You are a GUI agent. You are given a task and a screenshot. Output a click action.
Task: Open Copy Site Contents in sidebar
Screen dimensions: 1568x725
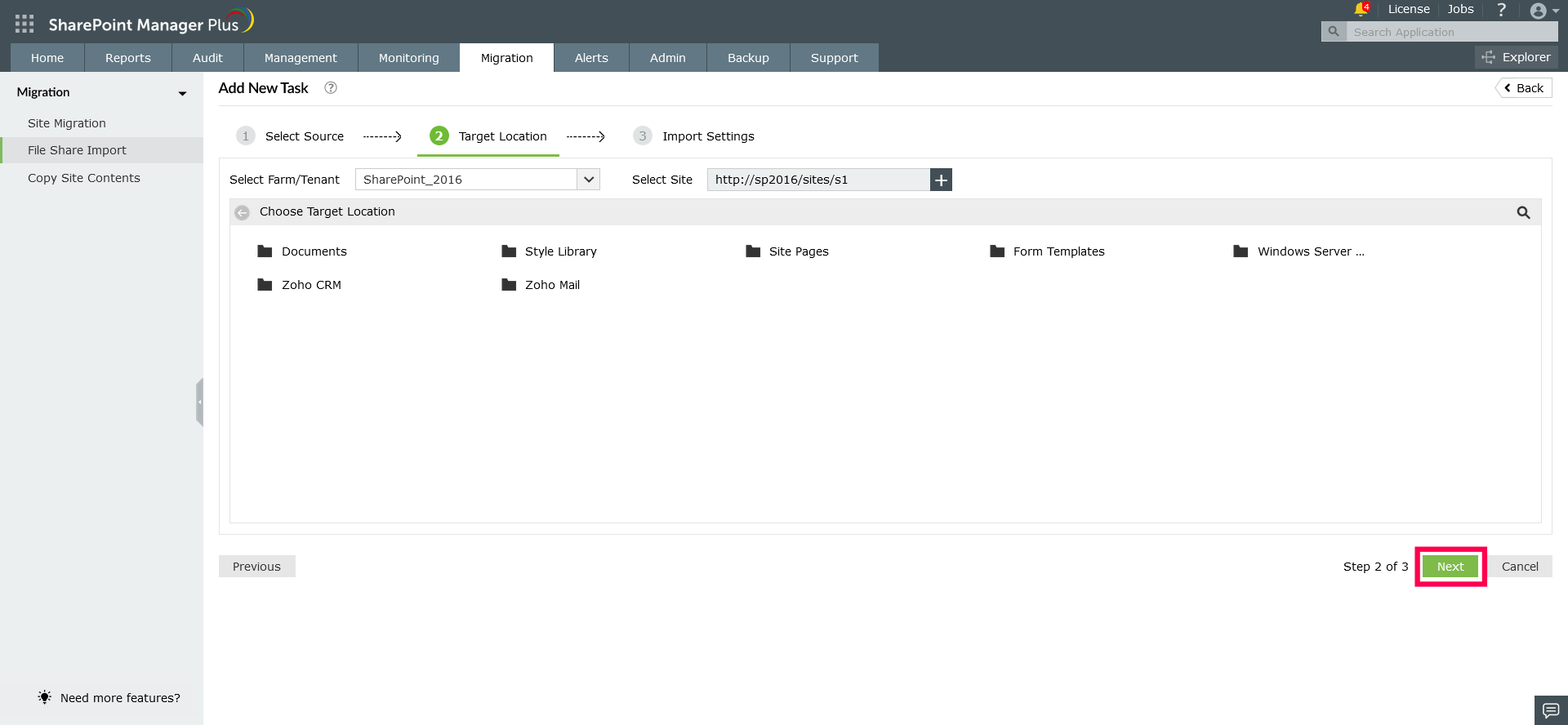[x=84, y=178]
